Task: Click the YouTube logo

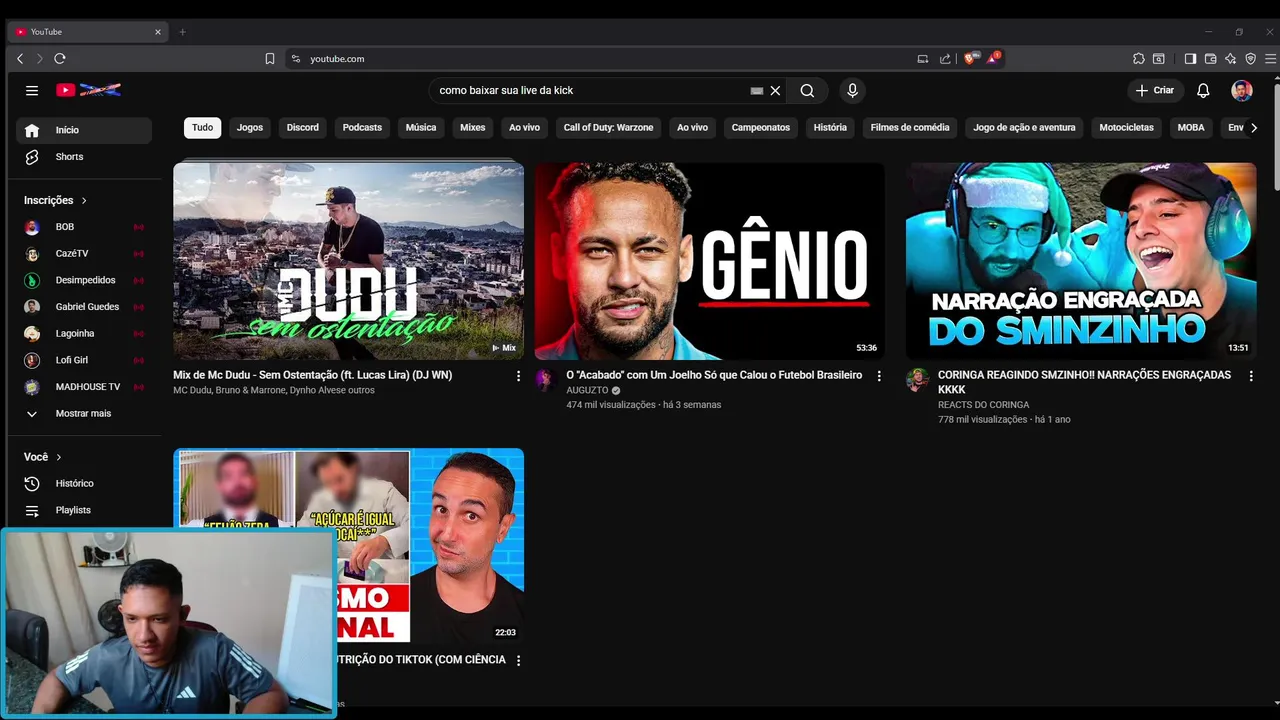Action: click(88, 90)
